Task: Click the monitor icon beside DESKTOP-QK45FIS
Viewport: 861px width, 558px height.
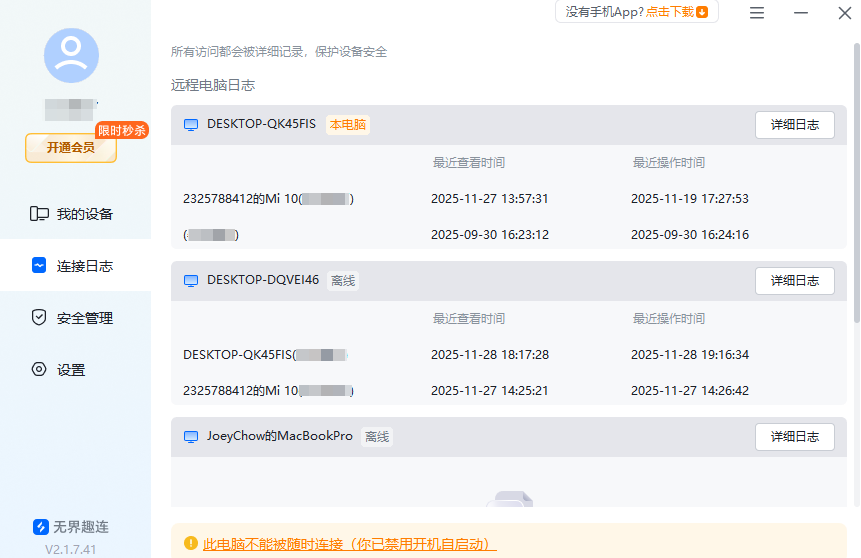Action: (x=191, y=125)
